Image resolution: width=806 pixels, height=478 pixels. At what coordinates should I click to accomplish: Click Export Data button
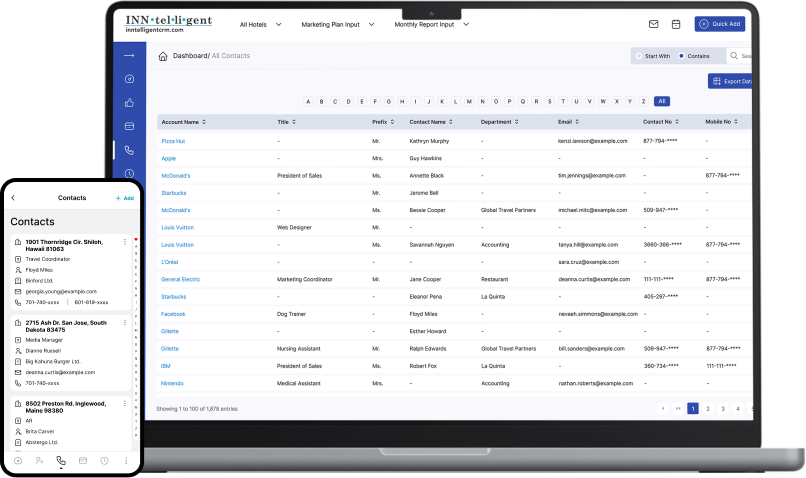pos(730,81)
